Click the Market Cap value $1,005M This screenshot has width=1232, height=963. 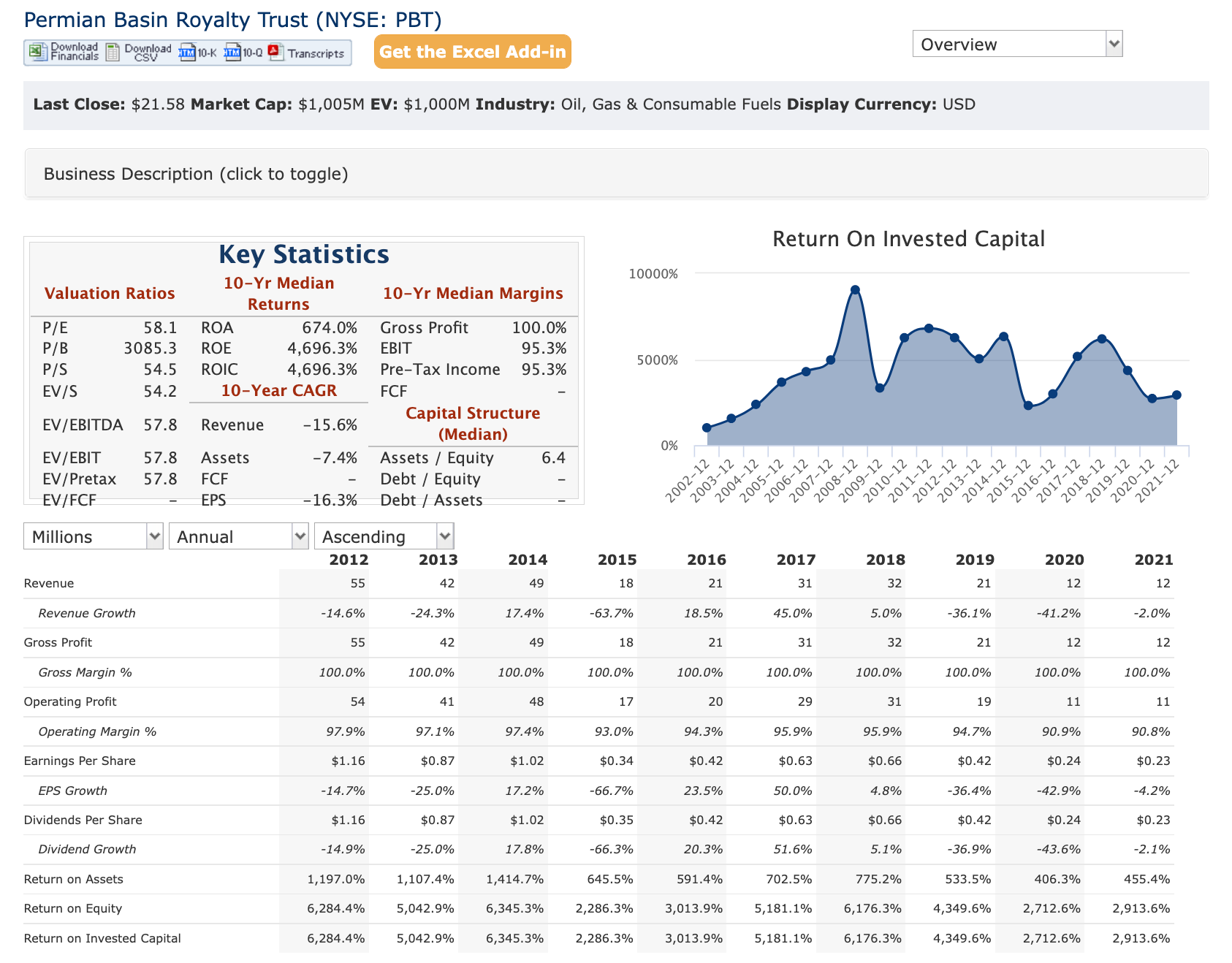click(x=331, y=104)
